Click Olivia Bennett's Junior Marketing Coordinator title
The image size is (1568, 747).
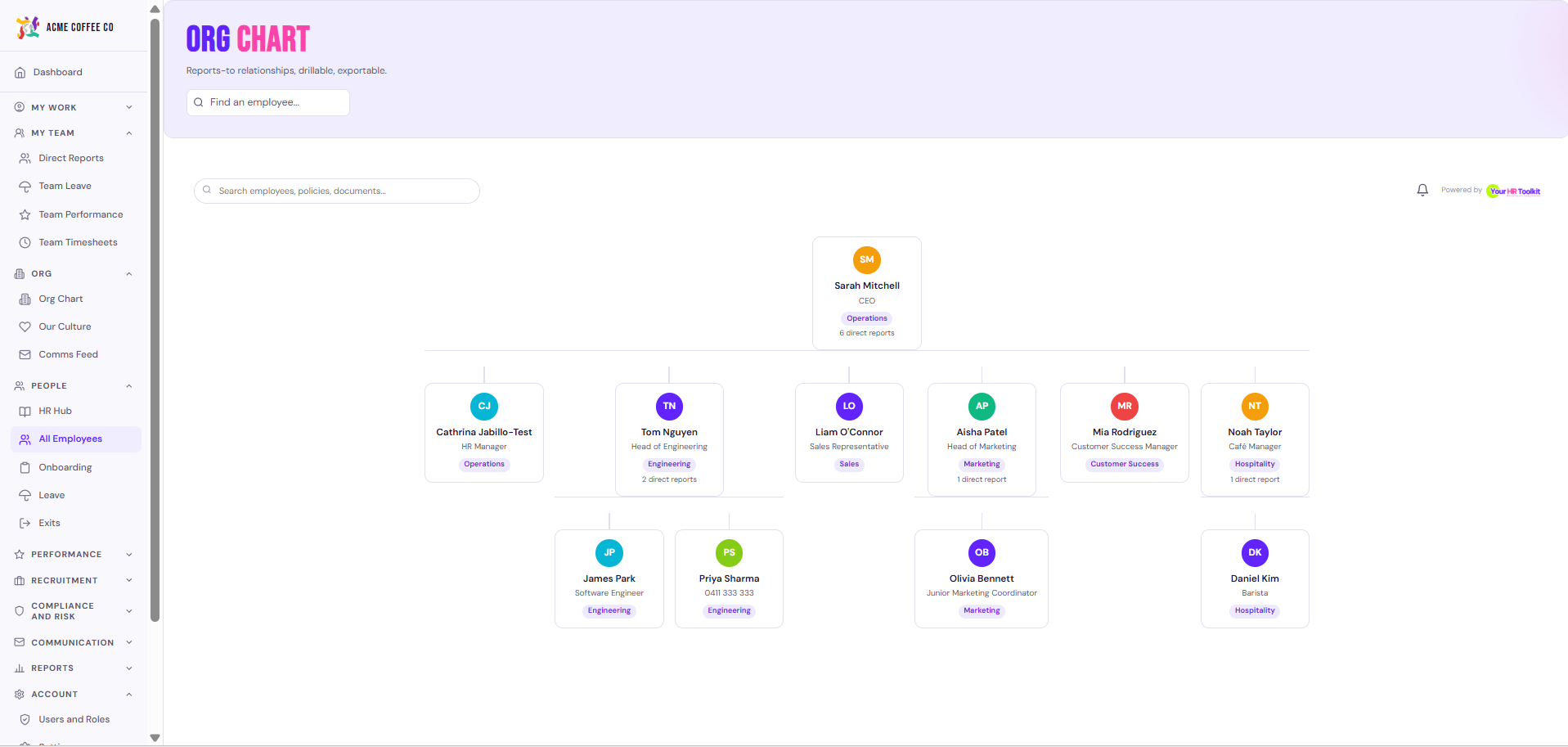pyautogui.click(x=982, y=593)
